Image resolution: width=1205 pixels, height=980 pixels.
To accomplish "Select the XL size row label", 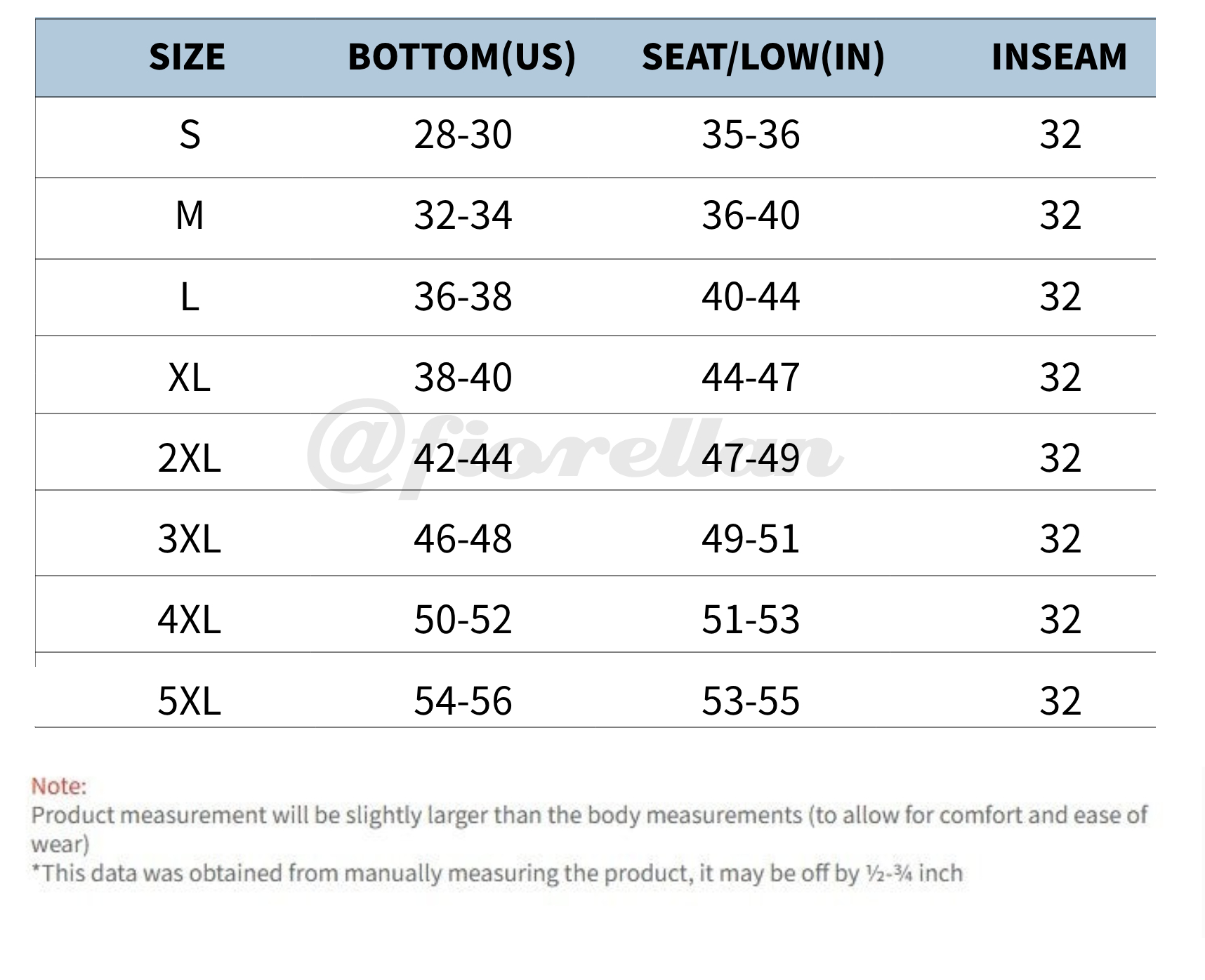I will pyautogui.click(x=190, y=377).
